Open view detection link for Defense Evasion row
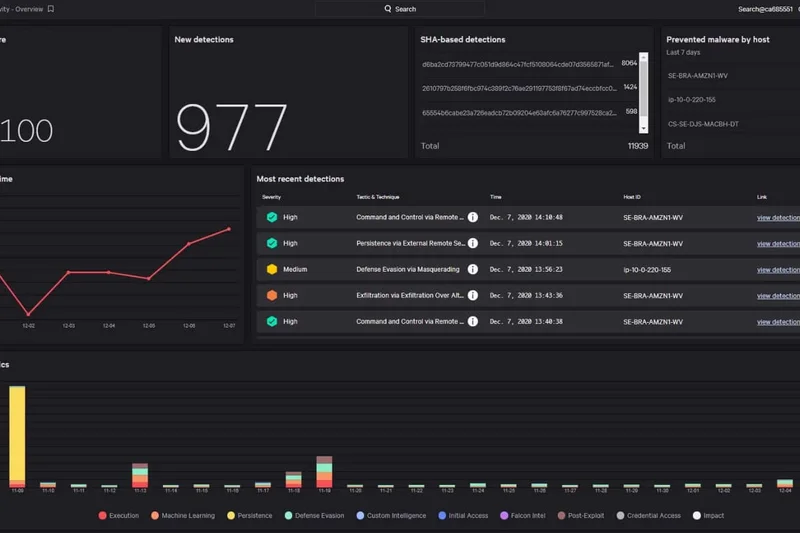 [778, 270]
